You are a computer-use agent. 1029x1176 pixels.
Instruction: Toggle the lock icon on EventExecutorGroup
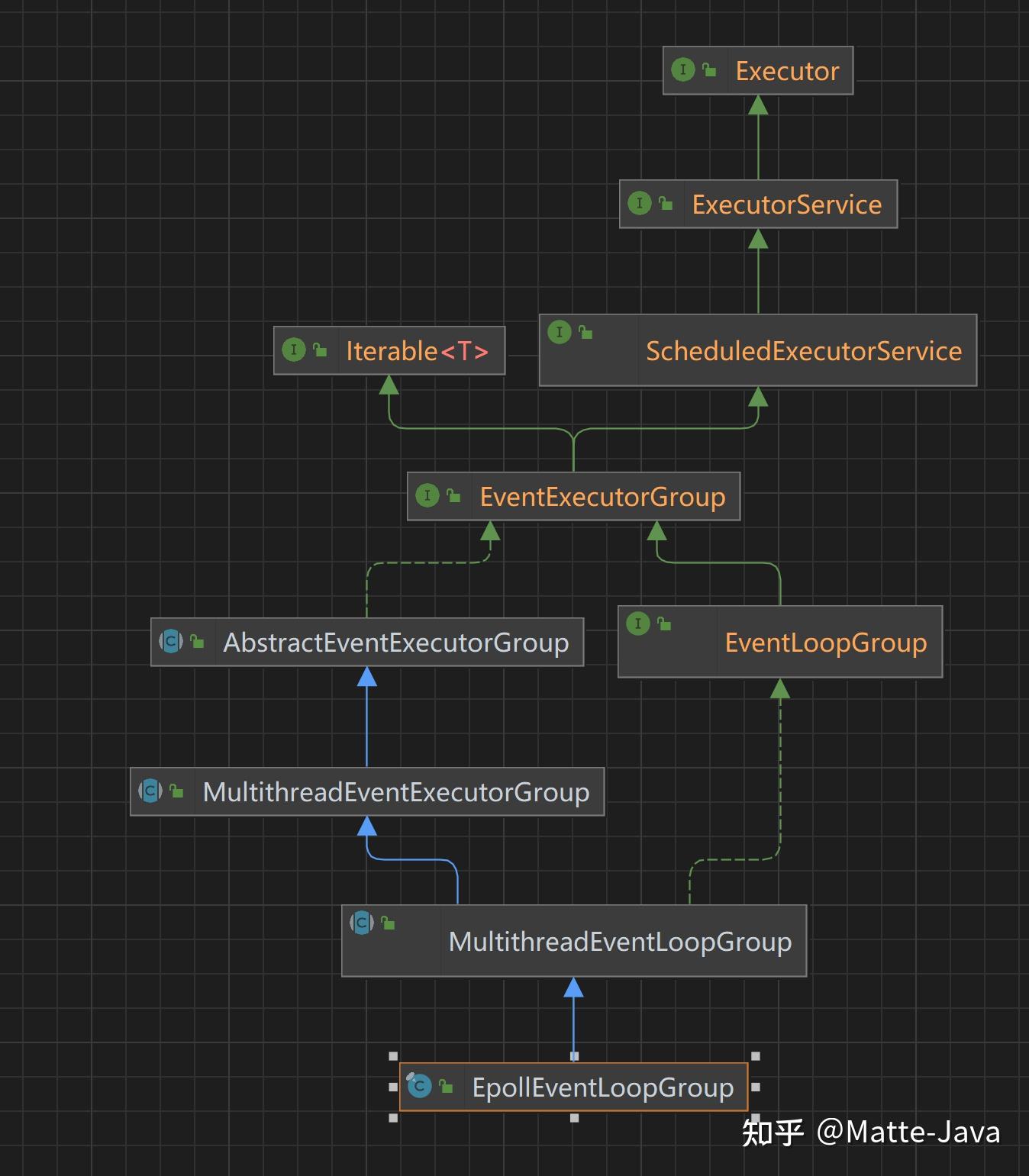click(x=453, y=495)
